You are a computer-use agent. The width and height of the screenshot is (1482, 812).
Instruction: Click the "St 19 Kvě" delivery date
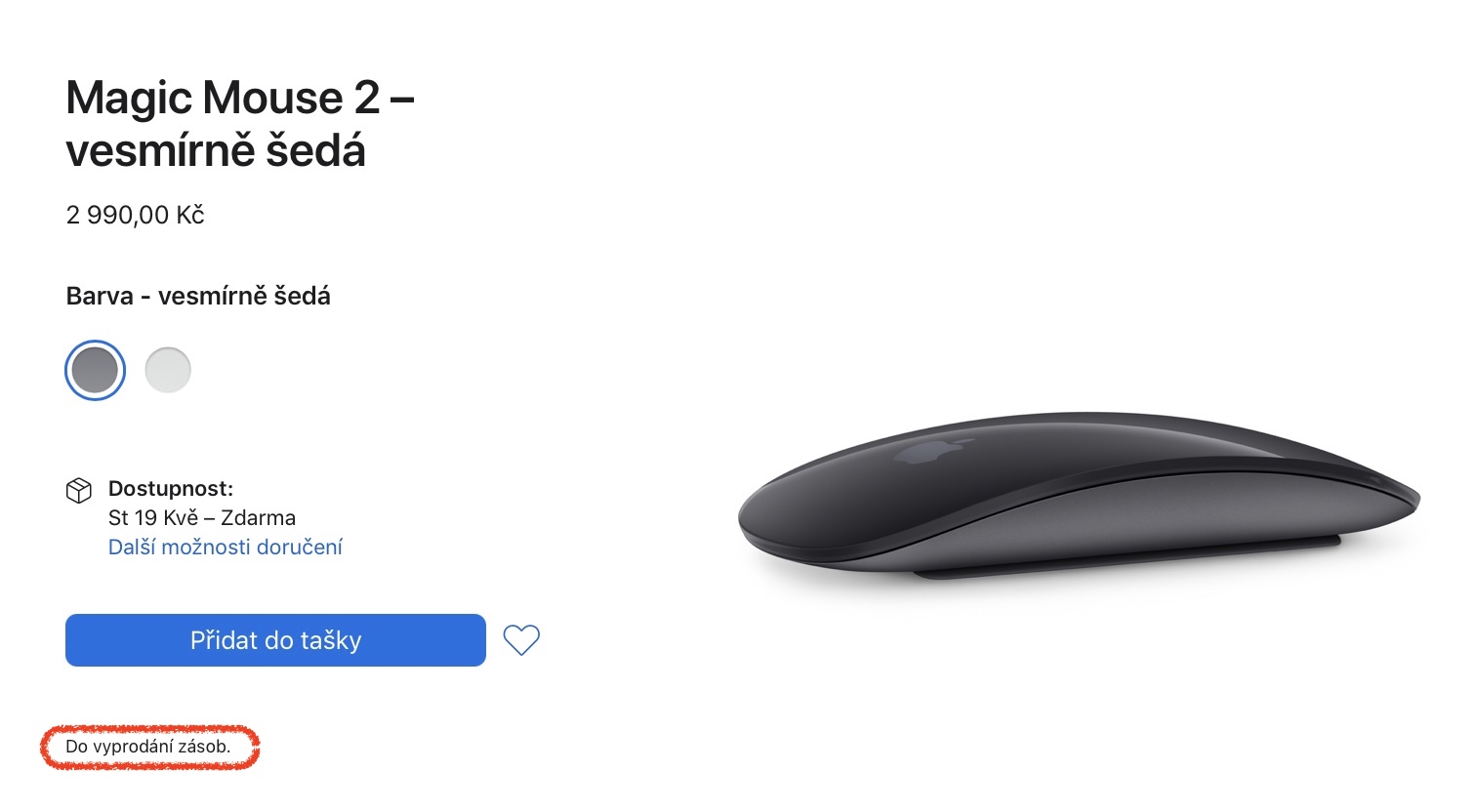tap(153, 517)
